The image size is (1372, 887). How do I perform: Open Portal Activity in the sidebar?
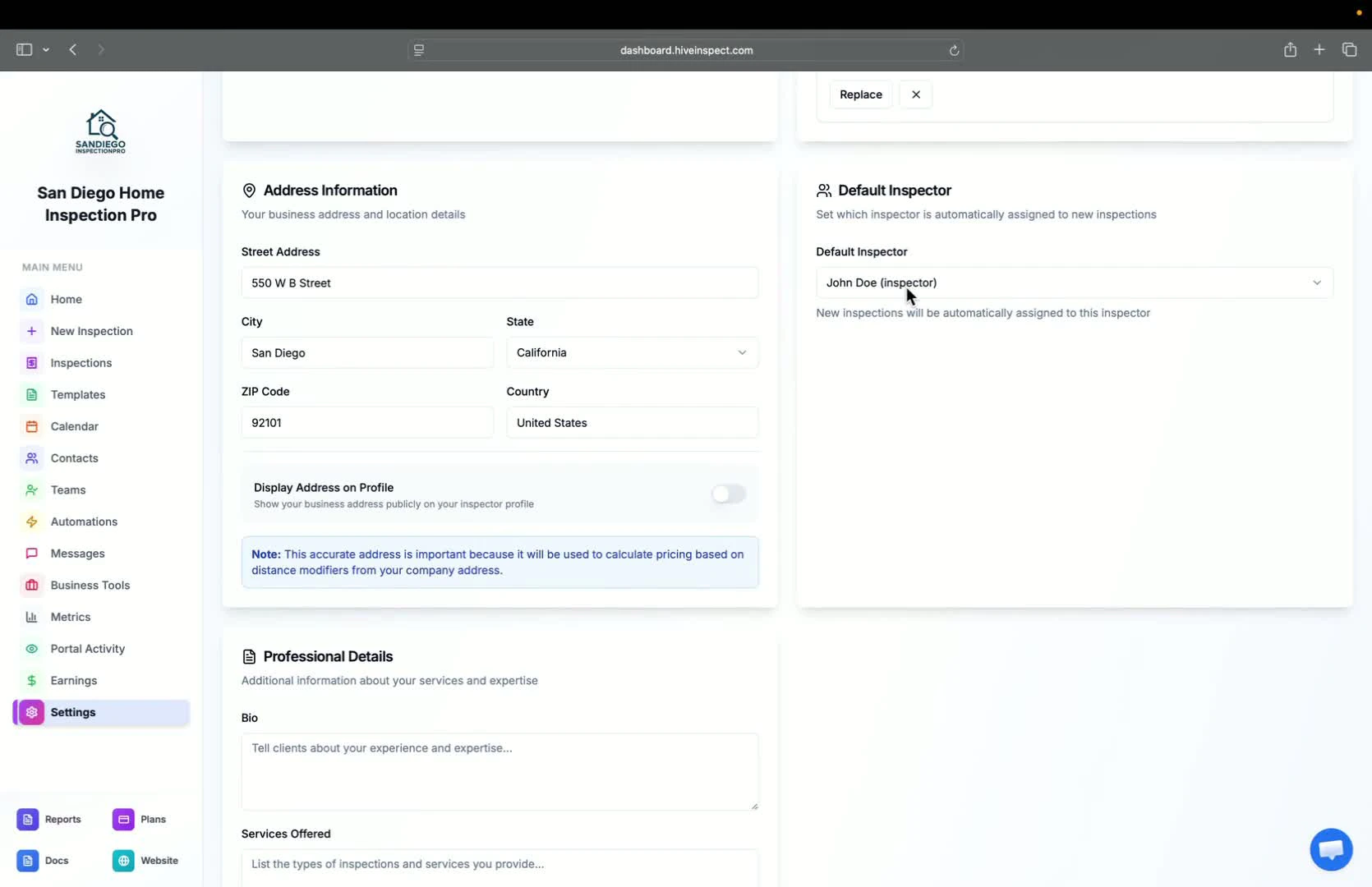[x=86, y=648]
